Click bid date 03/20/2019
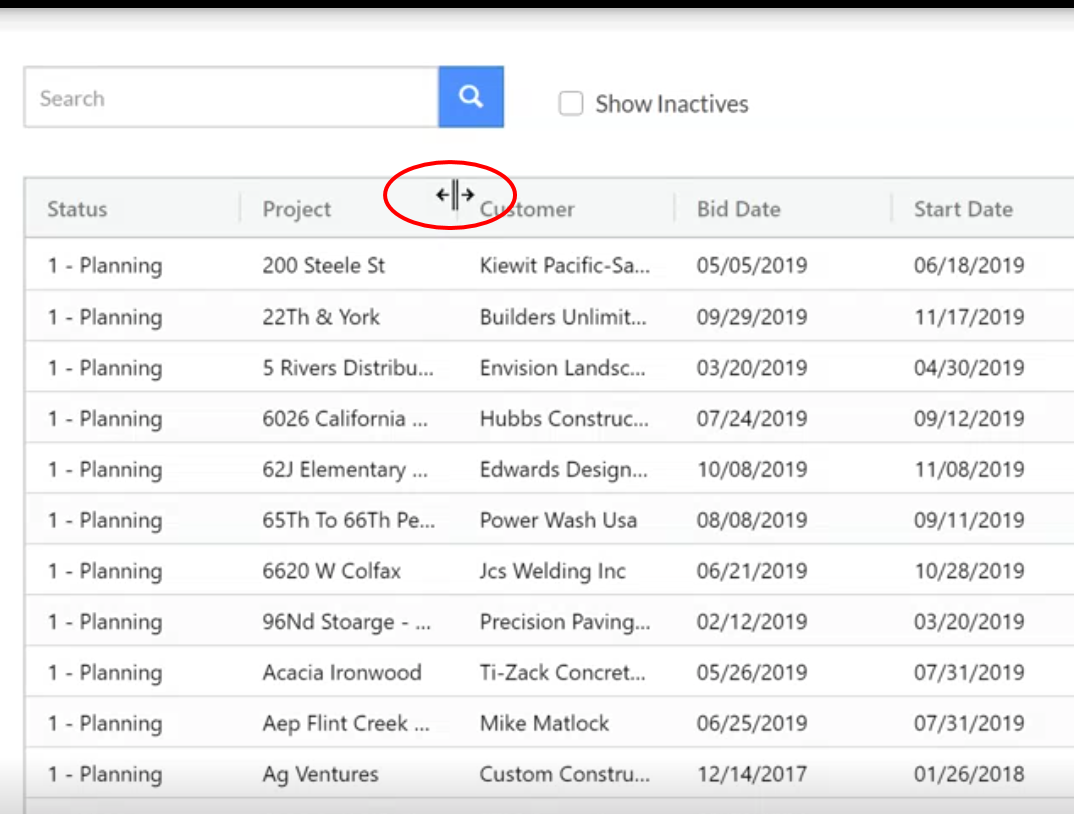 pos(752,368)
